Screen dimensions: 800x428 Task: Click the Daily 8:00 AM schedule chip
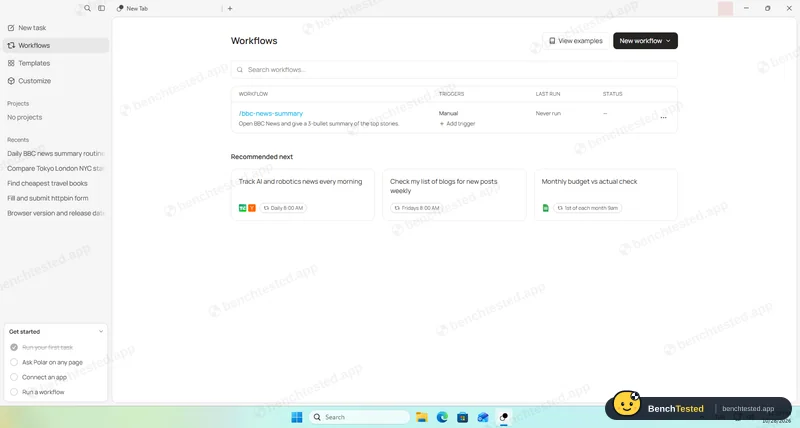[x=283, y=208]
